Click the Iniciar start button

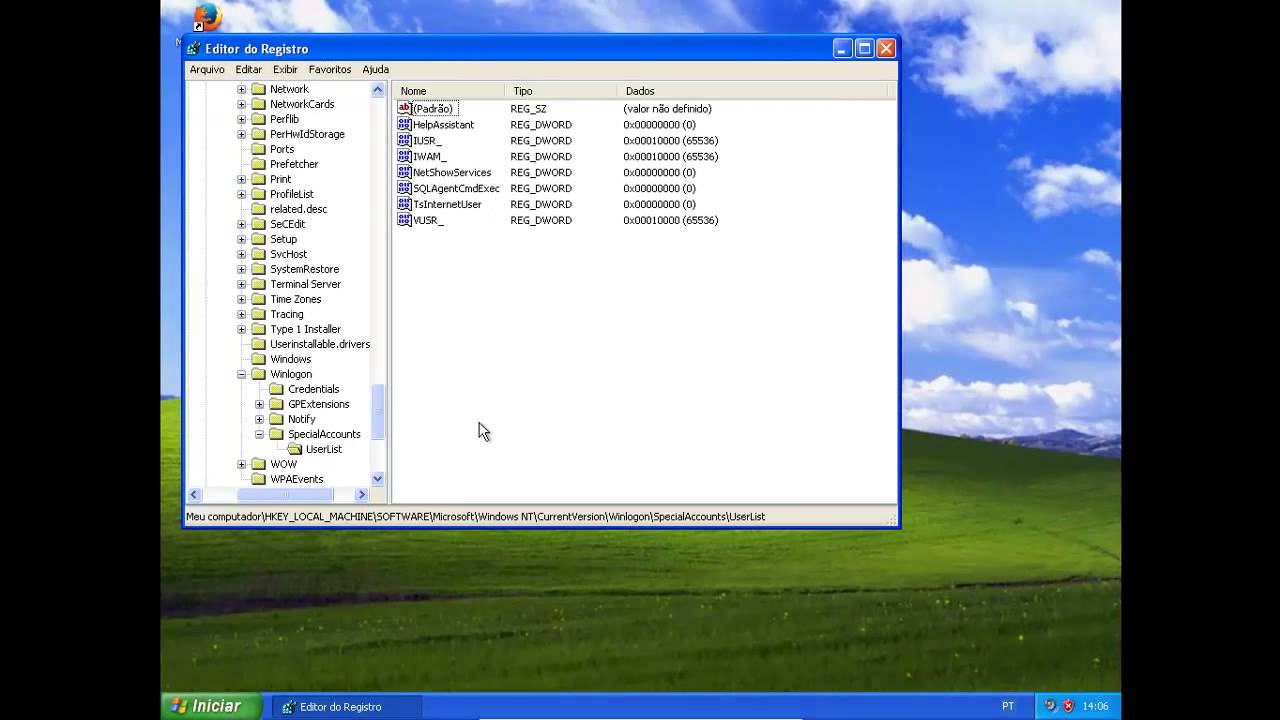click(211, 706)
